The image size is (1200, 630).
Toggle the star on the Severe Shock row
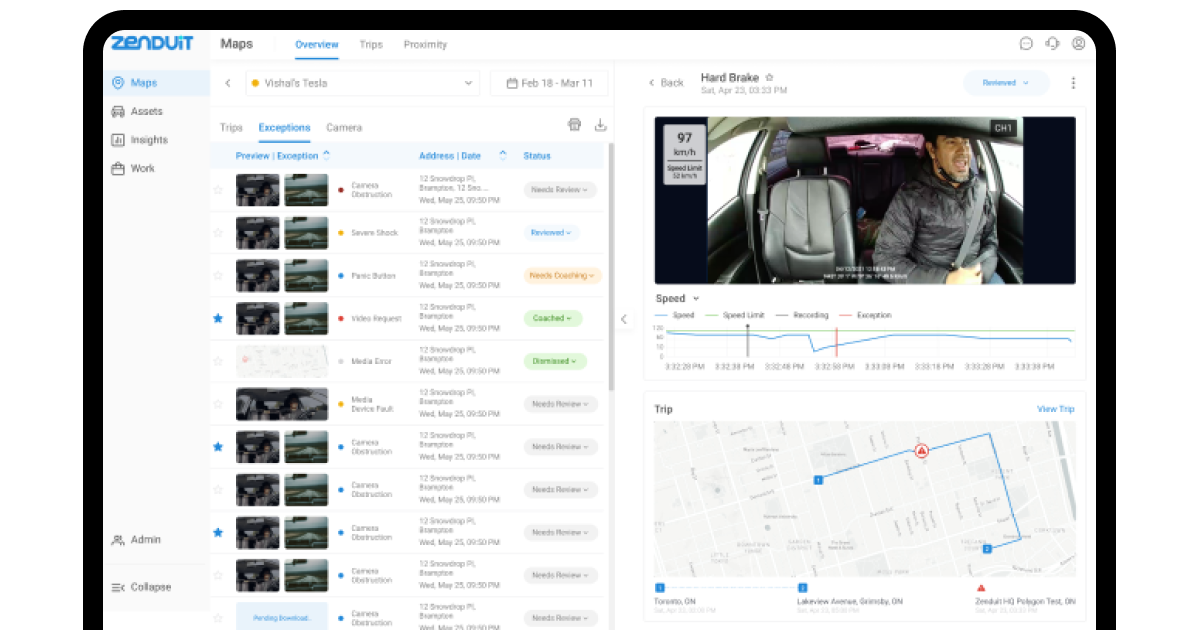pos(218,233)
